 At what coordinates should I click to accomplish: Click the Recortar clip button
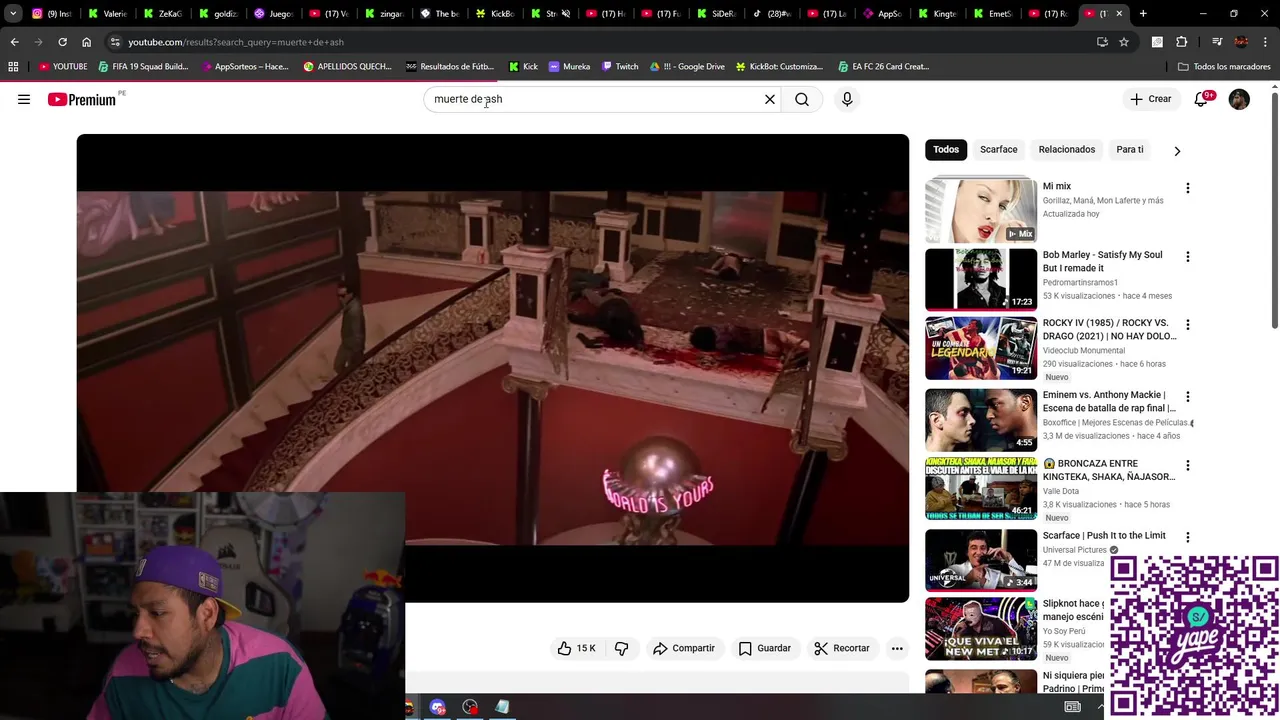pyautogui.click(x=841, y=648)
